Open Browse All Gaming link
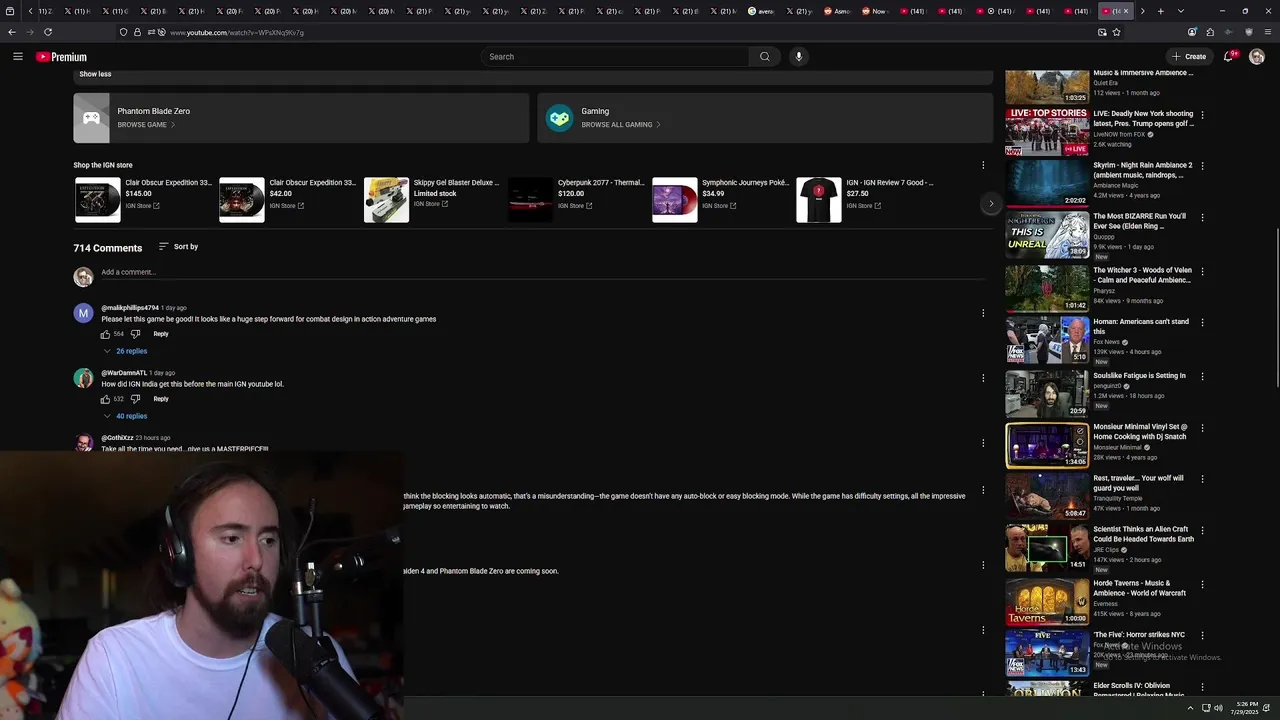 tap(620, 125)
